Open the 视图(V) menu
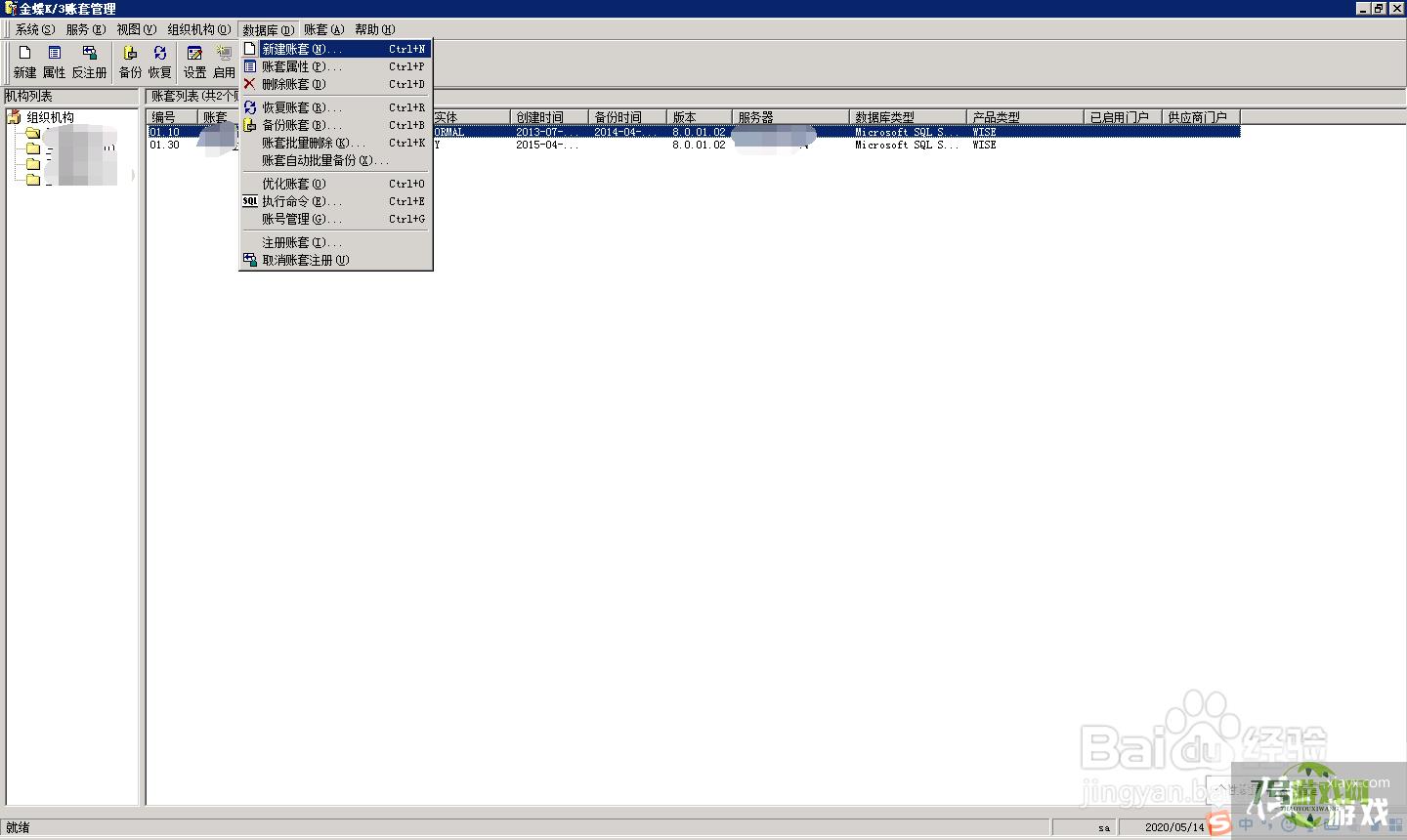The height and width of the screenshot is (840, 1407). pos(136,29)
